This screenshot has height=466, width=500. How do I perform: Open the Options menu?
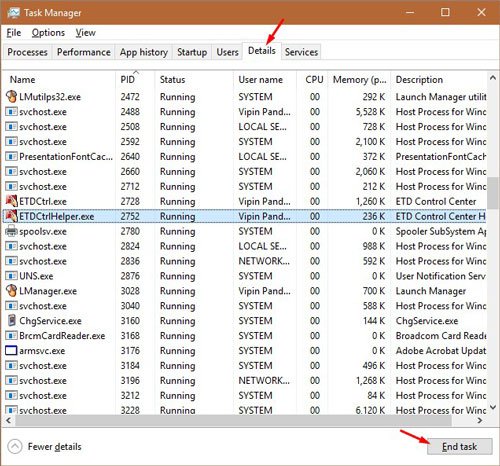(48, 33)
